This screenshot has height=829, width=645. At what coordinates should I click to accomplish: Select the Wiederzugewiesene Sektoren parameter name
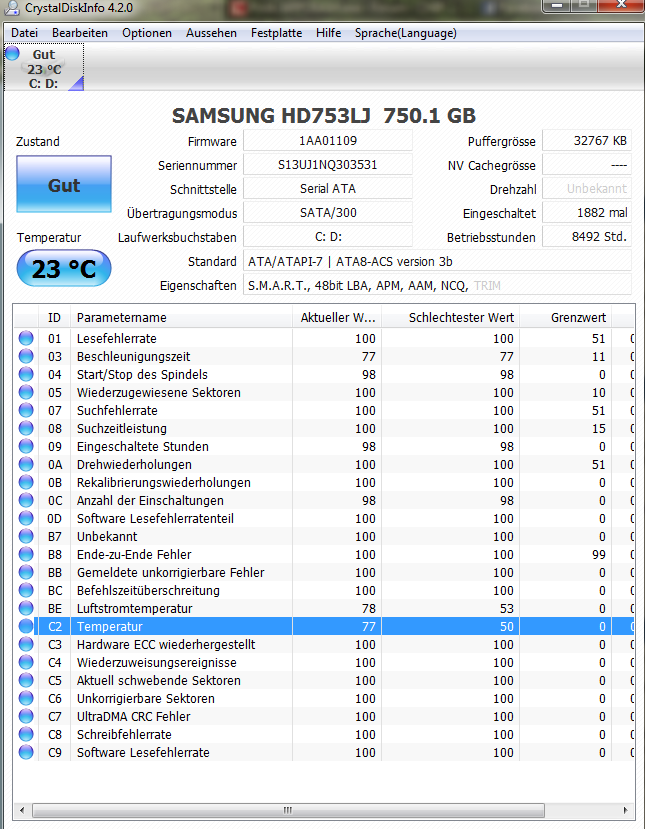click(x=159, y=393)
